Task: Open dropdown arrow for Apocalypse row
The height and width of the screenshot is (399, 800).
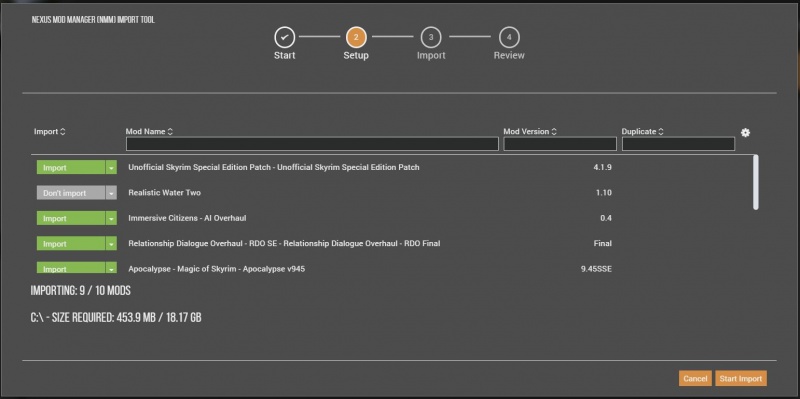Action: tap(111, 268)
